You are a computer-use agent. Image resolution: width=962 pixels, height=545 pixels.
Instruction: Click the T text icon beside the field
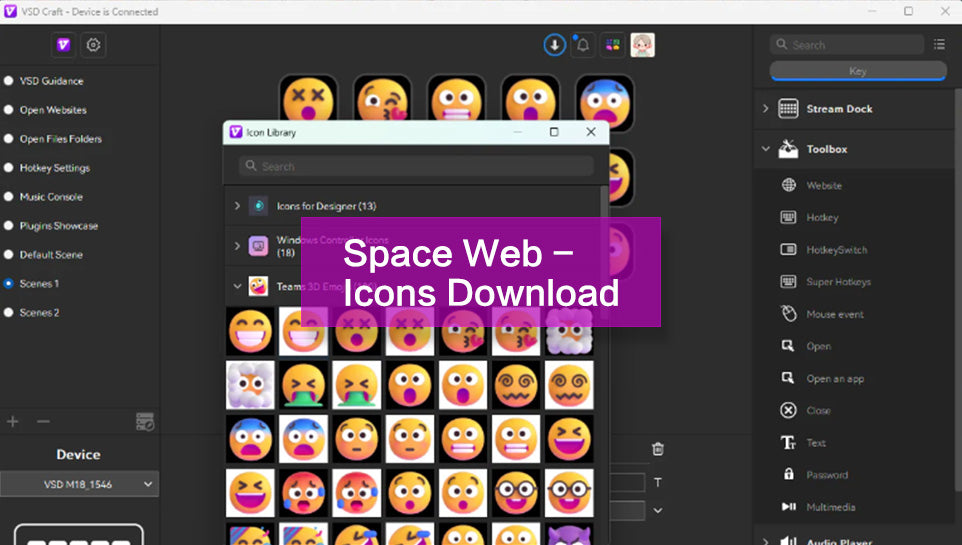point(658,482)
